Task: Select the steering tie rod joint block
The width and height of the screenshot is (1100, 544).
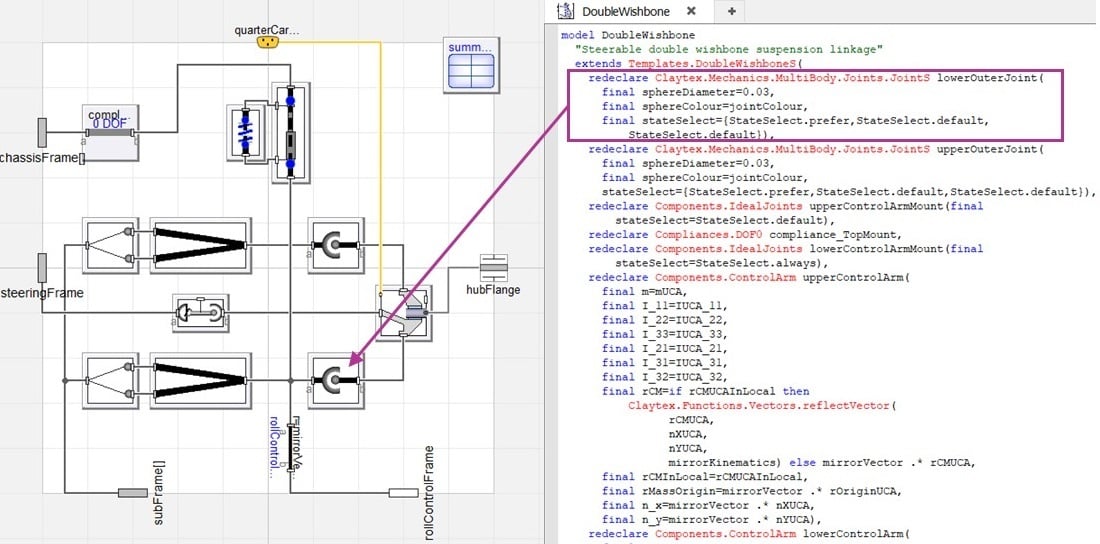Action: pyautogui.click(x=200, y=313)
